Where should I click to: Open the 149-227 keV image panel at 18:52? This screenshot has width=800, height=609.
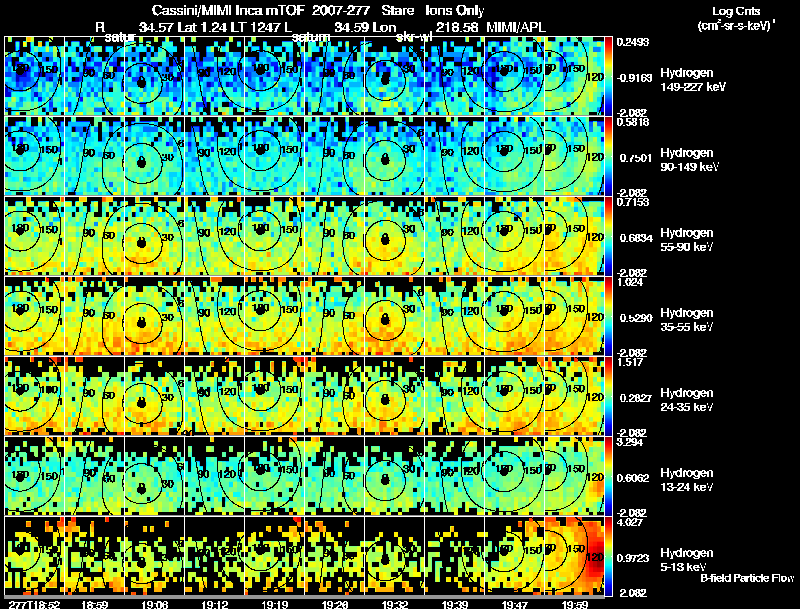pyautogui.click(x=34, y=76)
